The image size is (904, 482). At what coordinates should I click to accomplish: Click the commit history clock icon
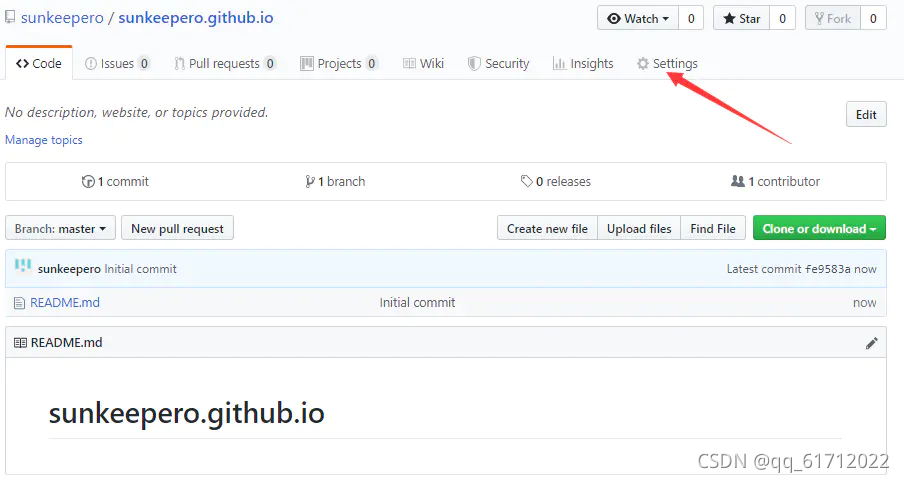(x=88, y=182)
